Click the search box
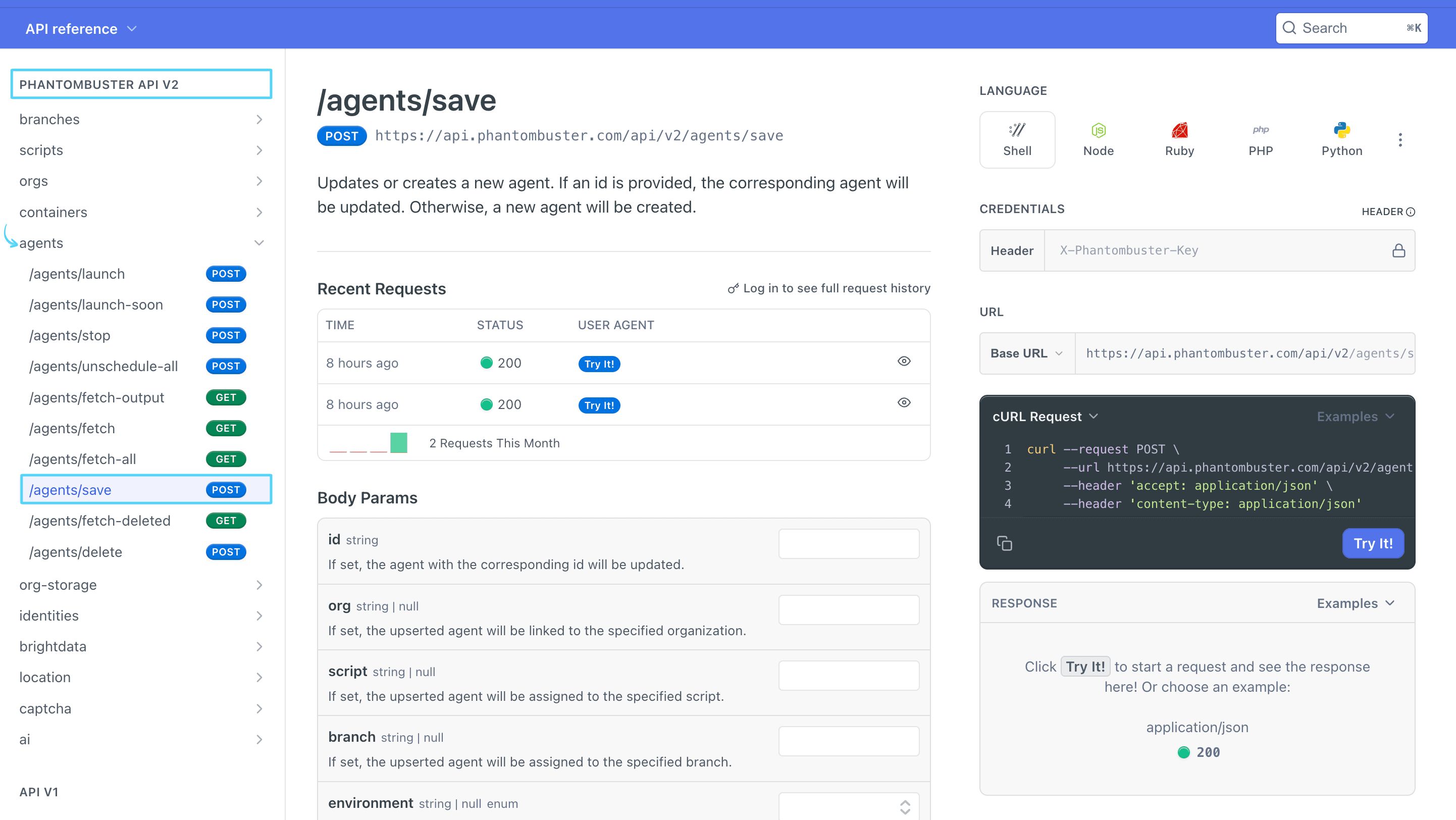 pos(1351,28)
